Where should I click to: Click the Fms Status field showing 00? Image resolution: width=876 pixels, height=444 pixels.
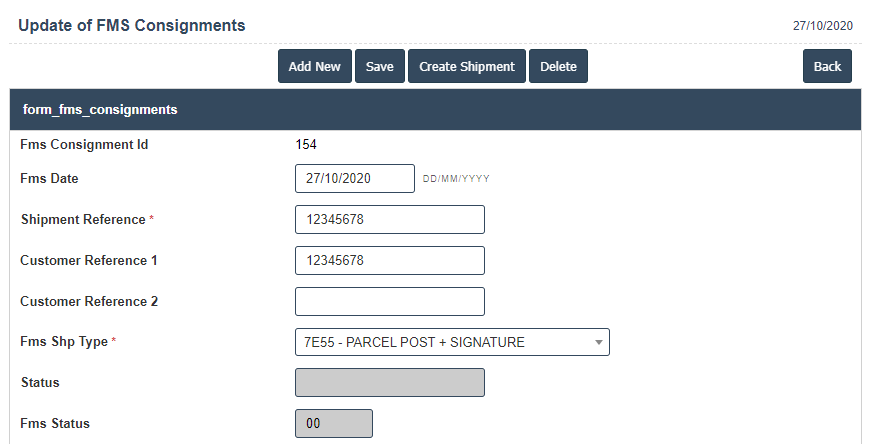click(333, 424)
